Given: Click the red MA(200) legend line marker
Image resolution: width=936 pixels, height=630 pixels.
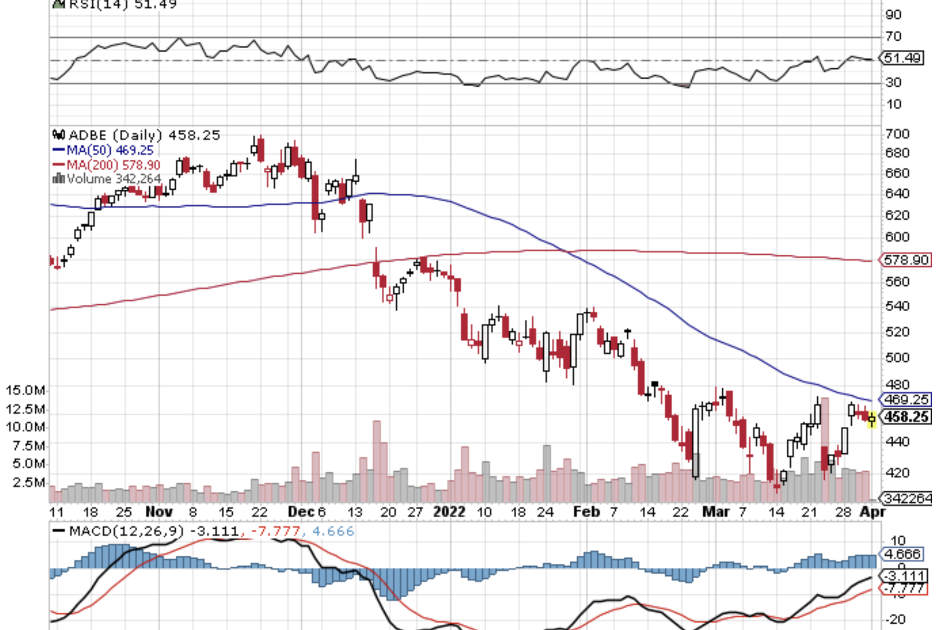Looking at the screenshot, I should coord(58,164).
